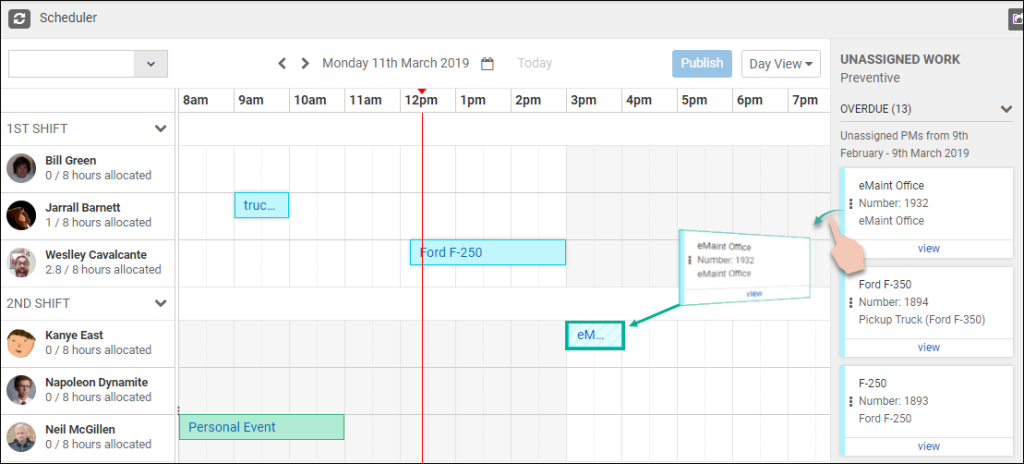Click Pickup Truck (Ford F-350) text
The height and width of the screenshot is (464, 1024).
pyautogui.click(x=921, y=320)
